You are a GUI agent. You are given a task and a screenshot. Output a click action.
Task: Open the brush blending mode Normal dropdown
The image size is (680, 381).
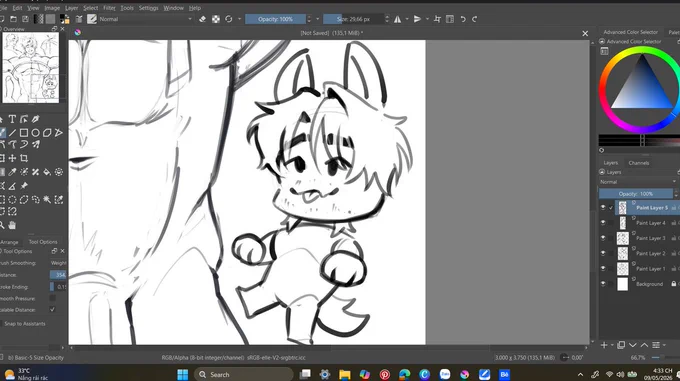(x=146, y=19)
